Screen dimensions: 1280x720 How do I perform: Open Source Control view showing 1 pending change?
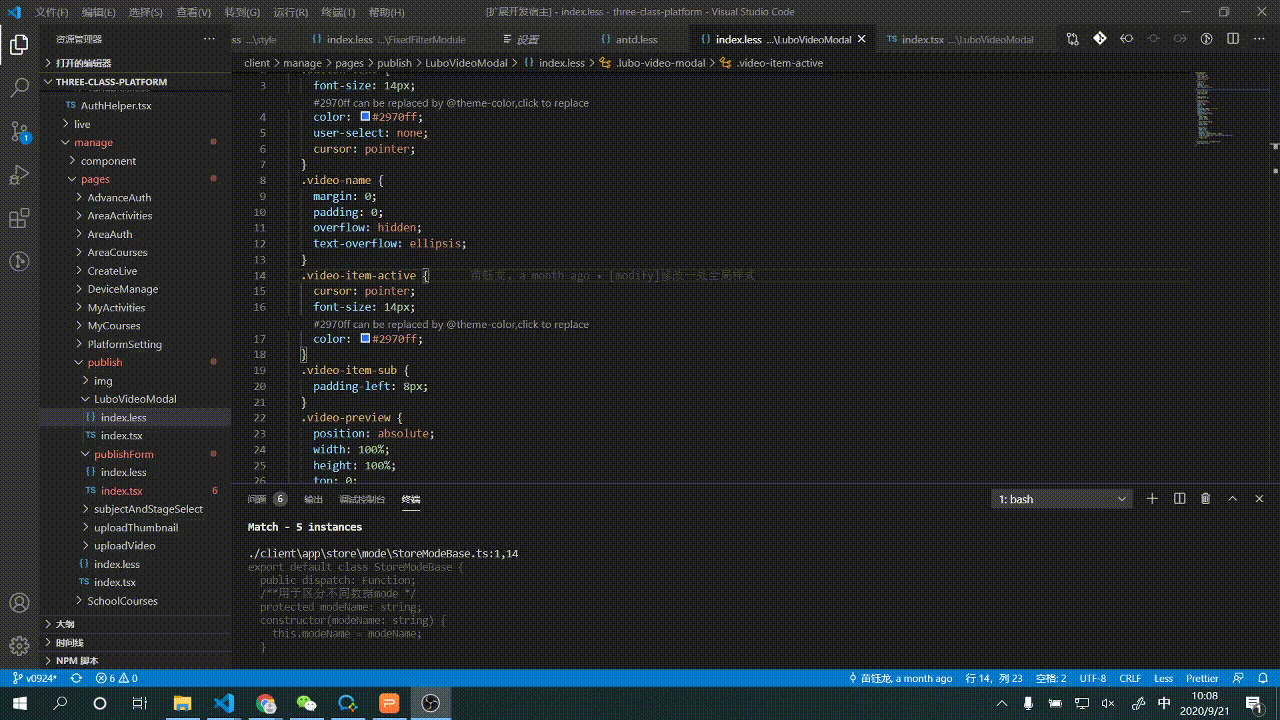[20, 133]
